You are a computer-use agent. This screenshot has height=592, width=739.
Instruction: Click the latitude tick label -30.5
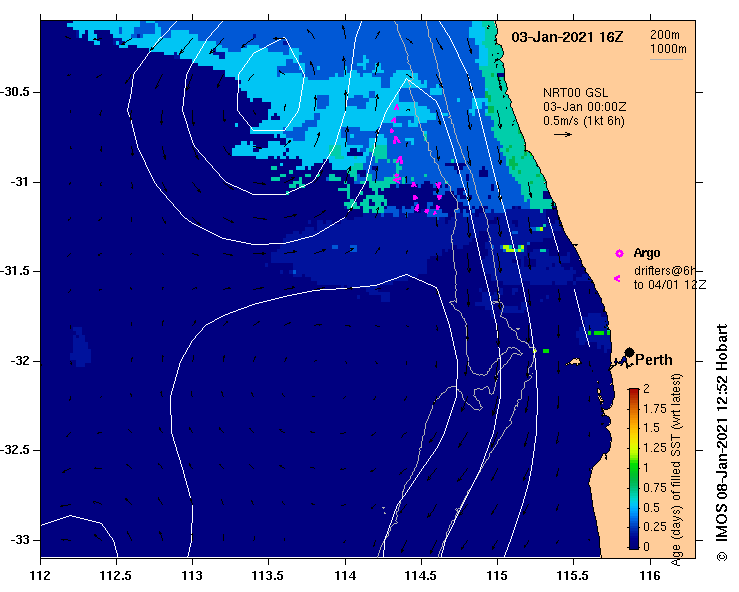click(x=15, y=92)
